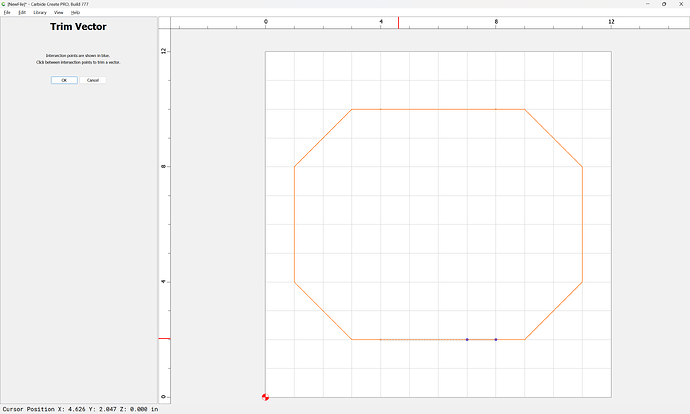The height and width of the screenshot is (414, 690).
Task: Click the right blue intersection point
Action: click(496, 340)
